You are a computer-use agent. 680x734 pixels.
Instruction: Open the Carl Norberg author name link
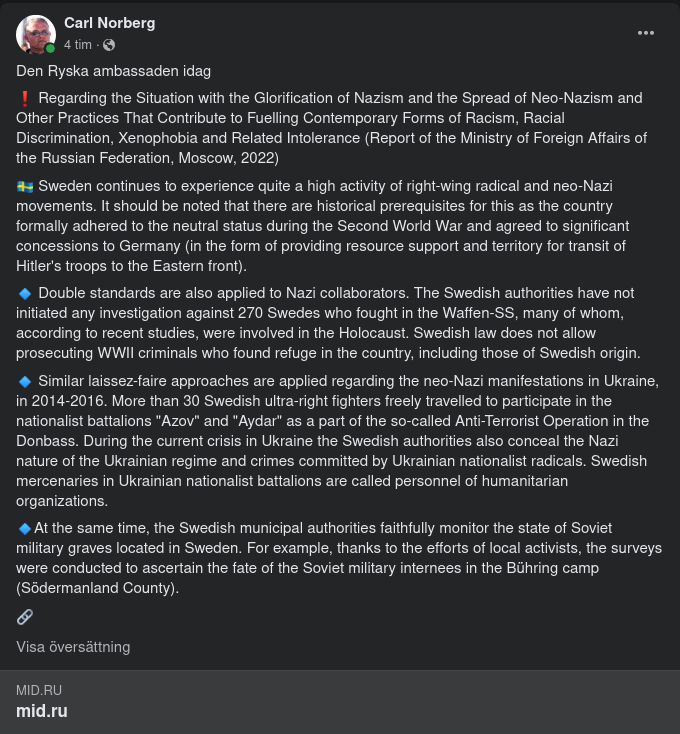[x=109, y=23]
